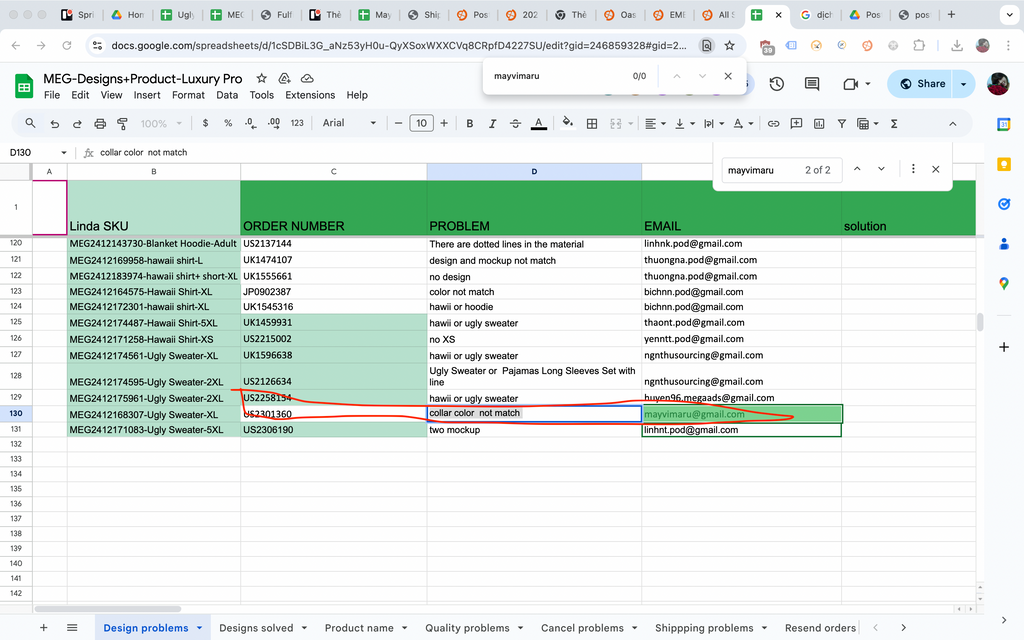Click the move to folder icon

284,78
